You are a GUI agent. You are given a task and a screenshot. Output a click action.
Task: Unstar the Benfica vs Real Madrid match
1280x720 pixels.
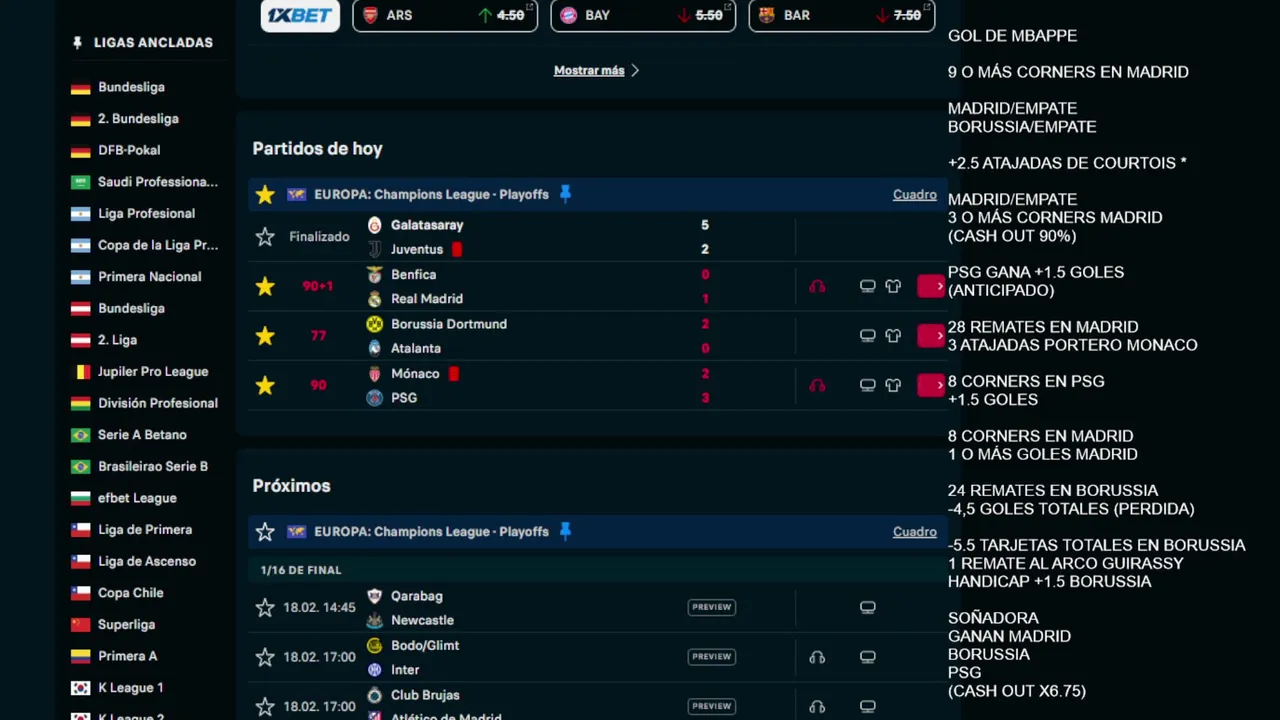(265, 286)
